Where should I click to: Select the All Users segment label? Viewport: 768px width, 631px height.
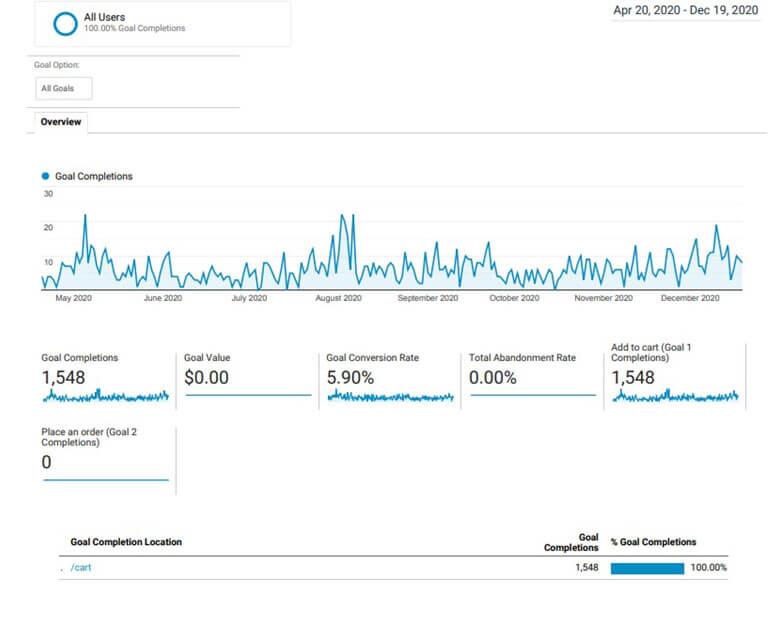tap(104, 17)
